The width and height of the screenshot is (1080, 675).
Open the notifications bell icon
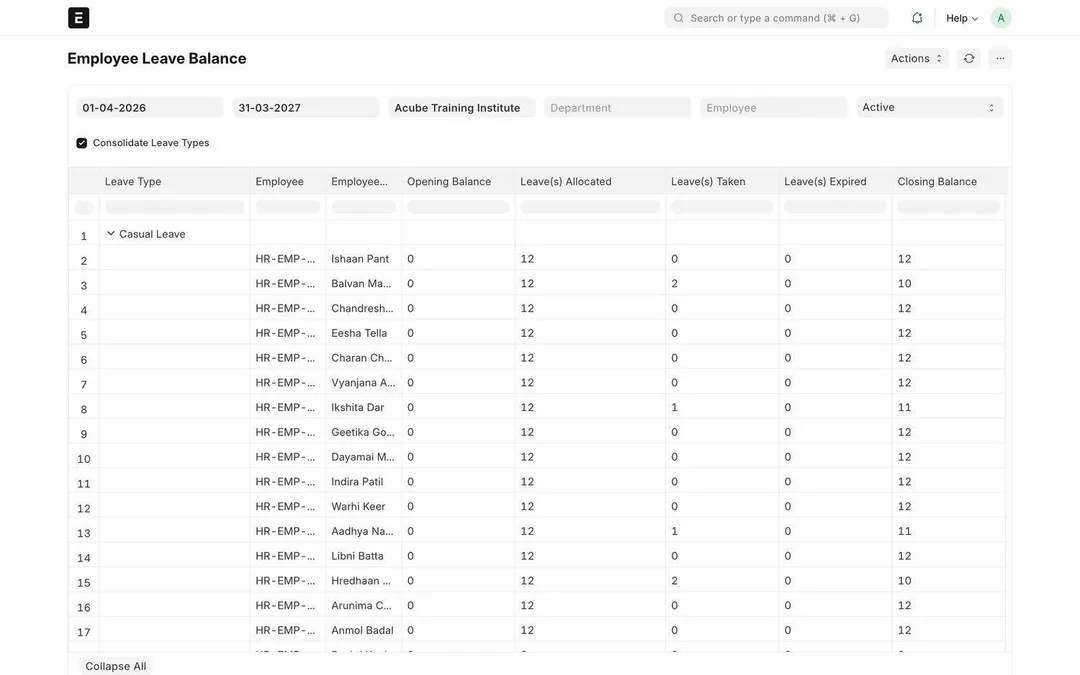click(917, 18)
